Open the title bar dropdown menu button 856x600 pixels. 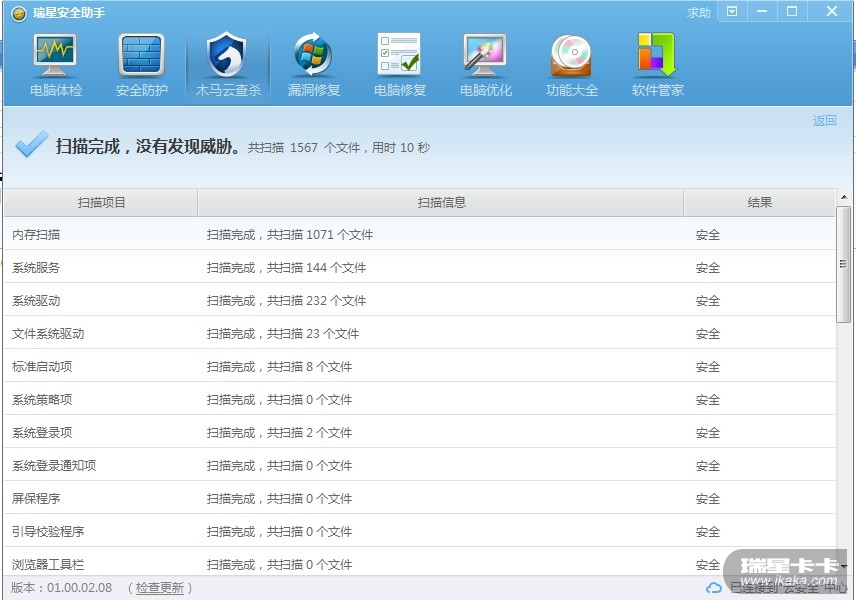[732, 12]
